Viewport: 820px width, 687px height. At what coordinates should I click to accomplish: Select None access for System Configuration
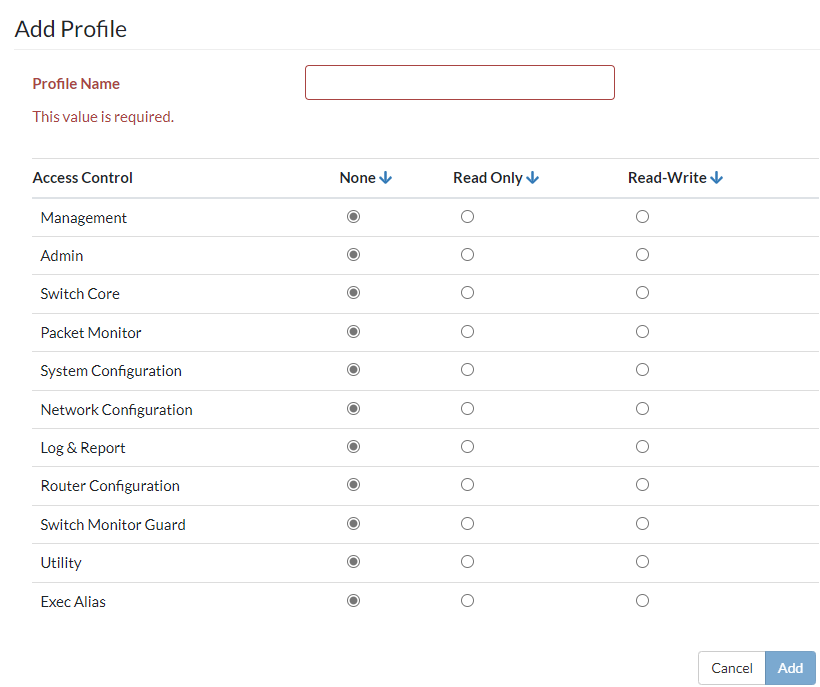point(353,369)
